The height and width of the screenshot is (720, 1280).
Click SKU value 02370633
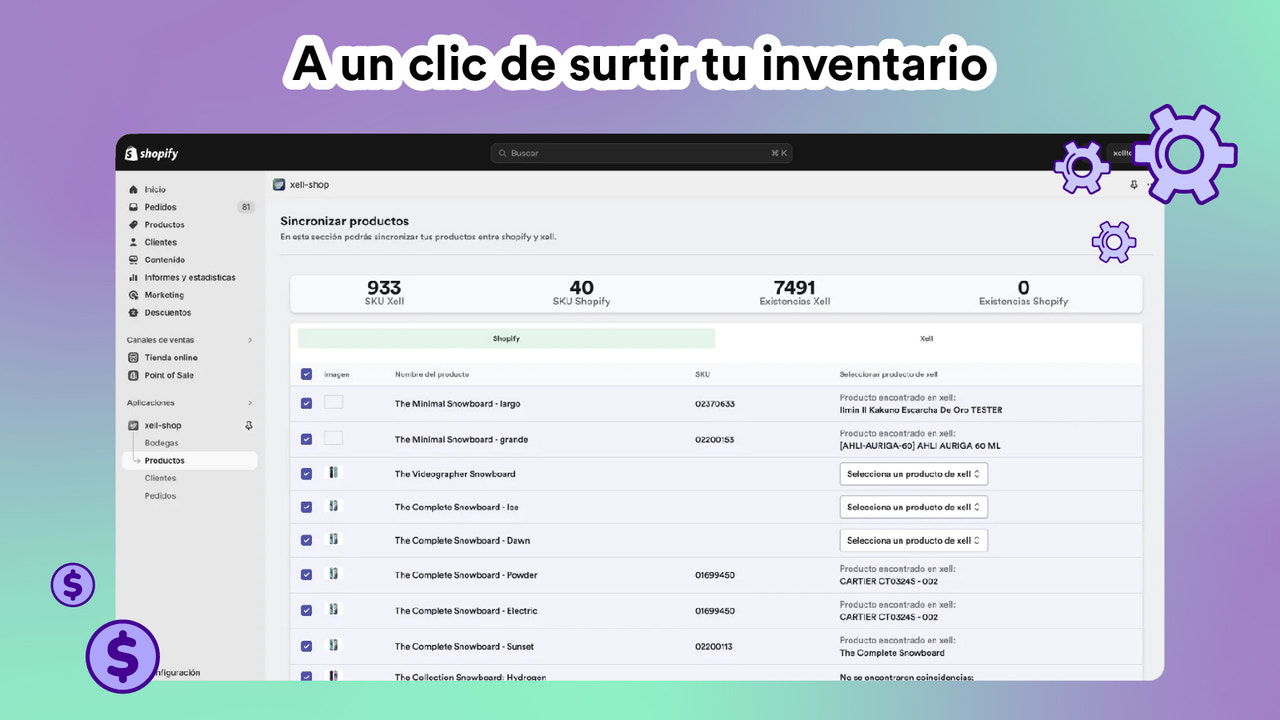point(715,404)
